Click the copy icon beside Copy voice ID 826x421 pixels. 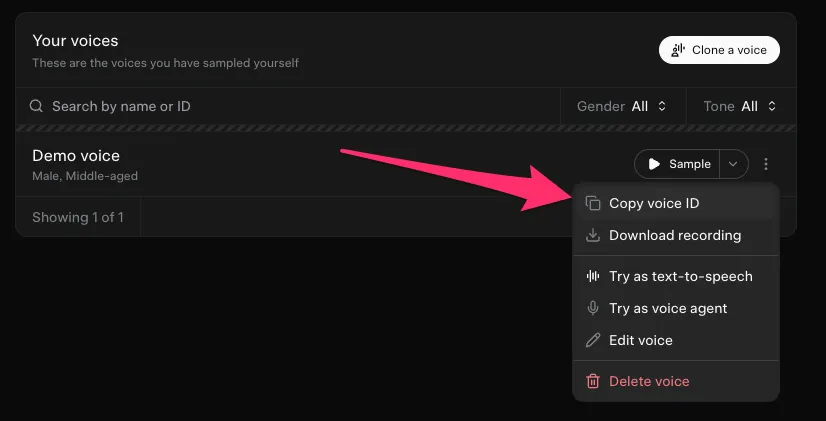pos(593,203)
